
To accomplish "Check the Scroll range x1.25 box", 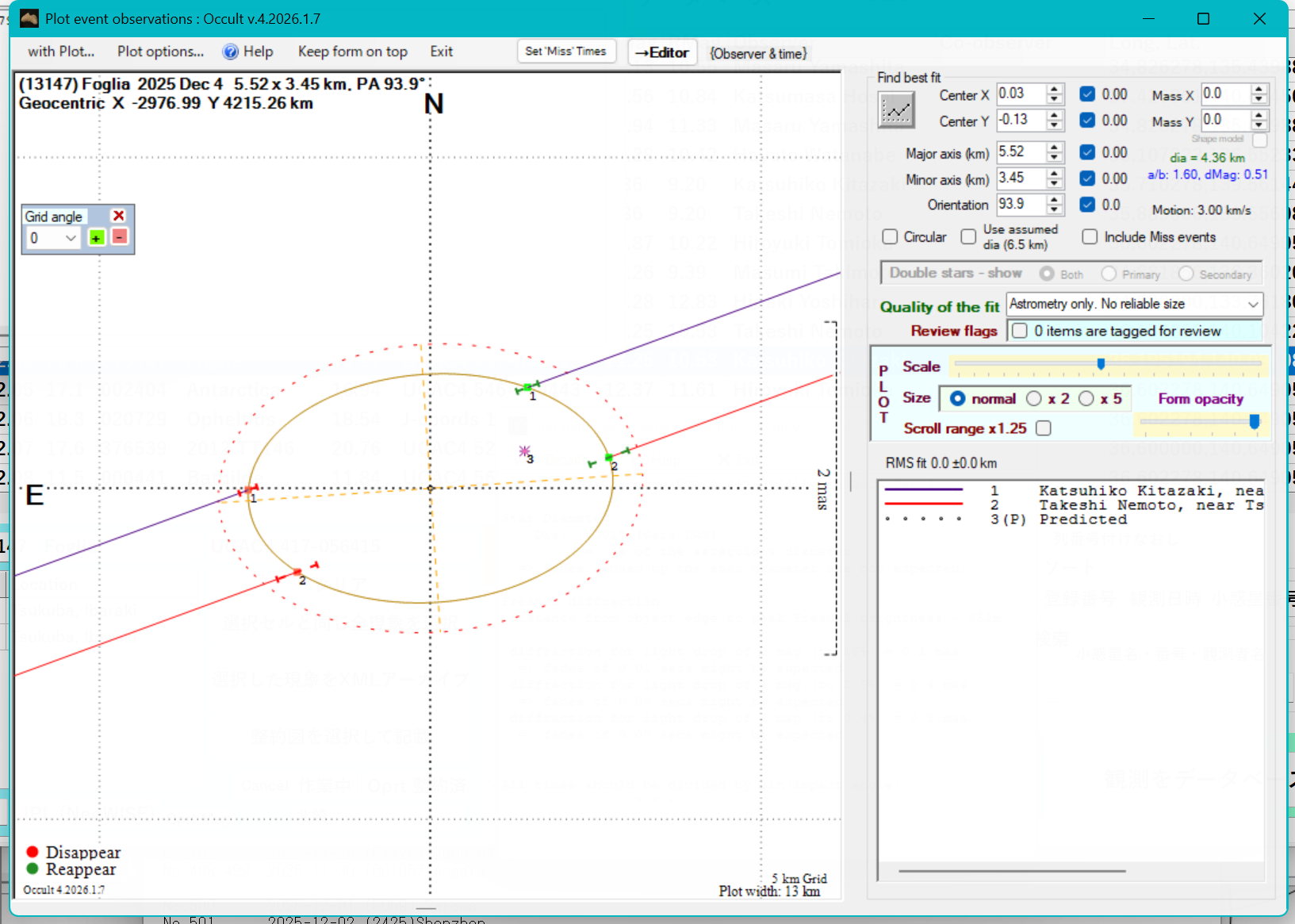I will [x=1044, y=428].
